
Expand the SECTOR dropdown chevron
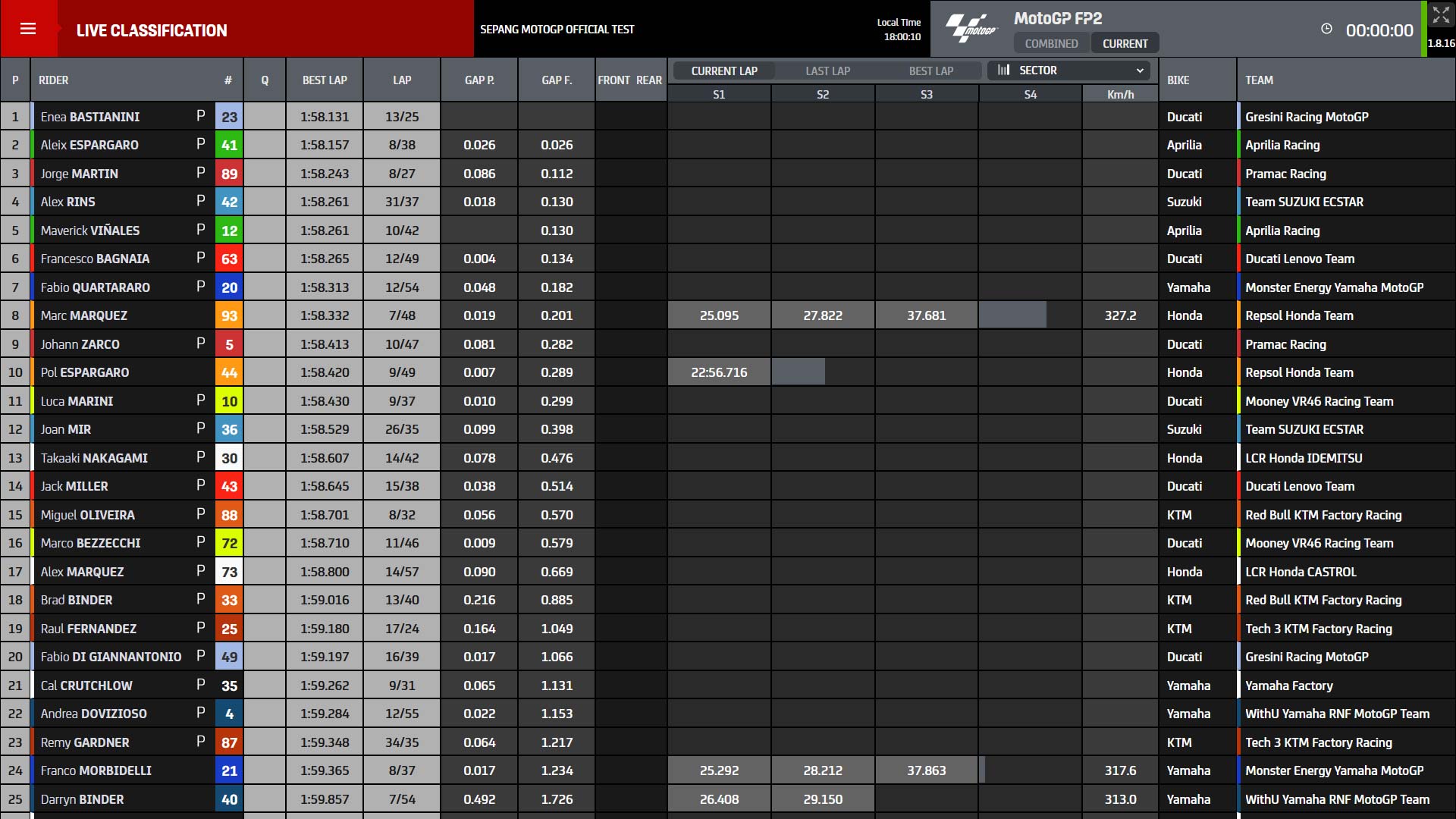click(1140, 71)
